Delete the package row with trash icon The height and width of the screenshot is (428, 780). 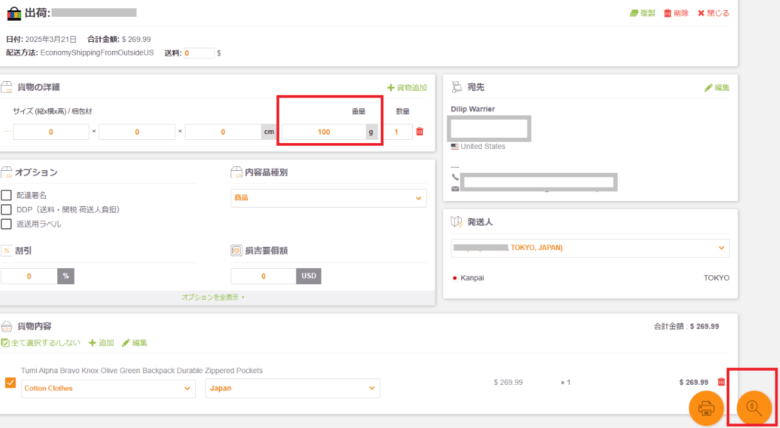point(420,131)
